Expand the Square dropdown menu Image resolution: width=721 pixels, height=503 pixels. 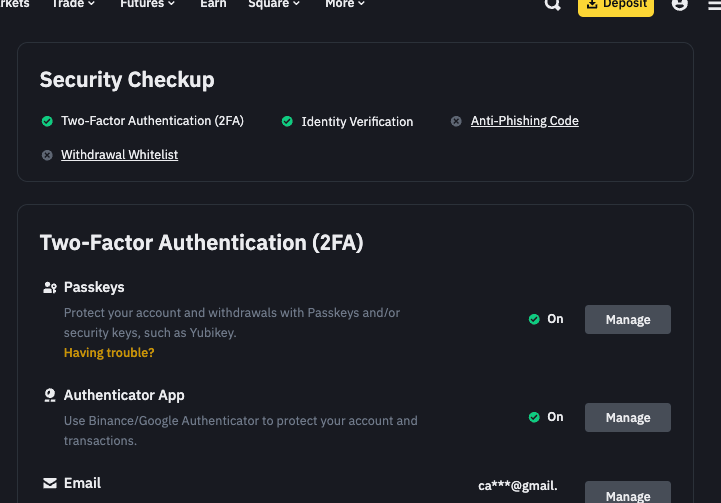pyautogui.click(x=273, y=5)
